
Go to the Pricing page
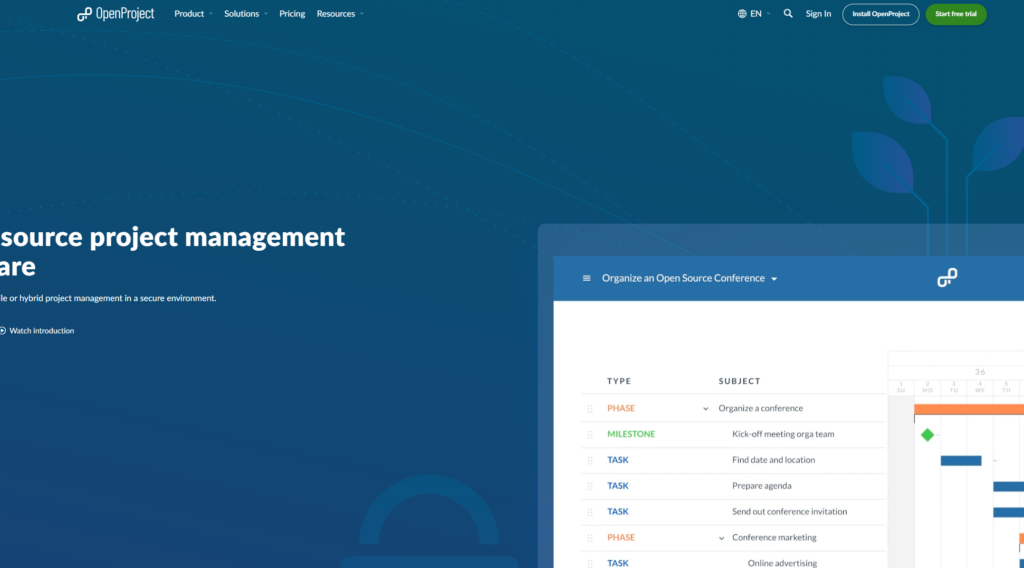click(x=292, y=14)
